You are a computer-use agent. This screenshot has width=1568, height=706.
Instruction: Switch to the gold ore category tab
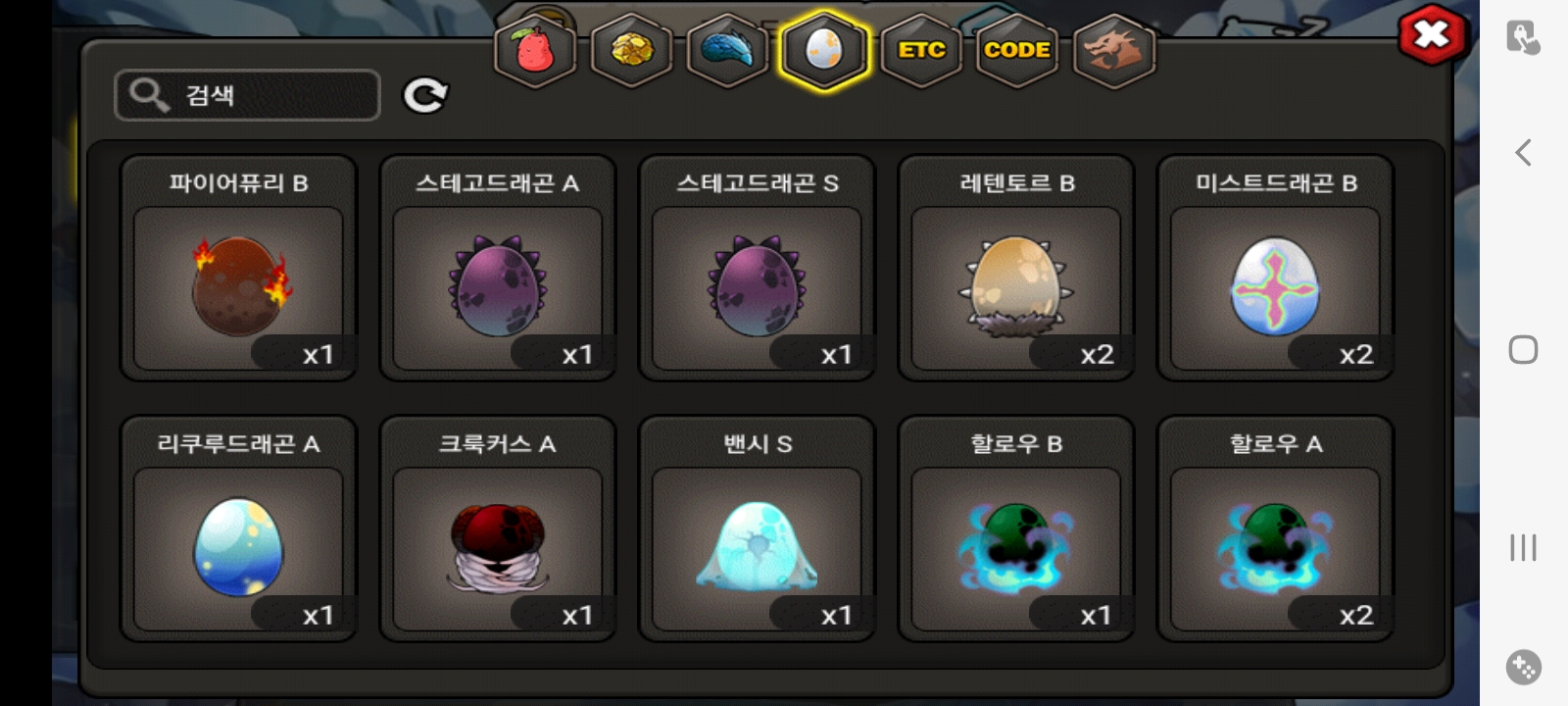coord(631,50)
